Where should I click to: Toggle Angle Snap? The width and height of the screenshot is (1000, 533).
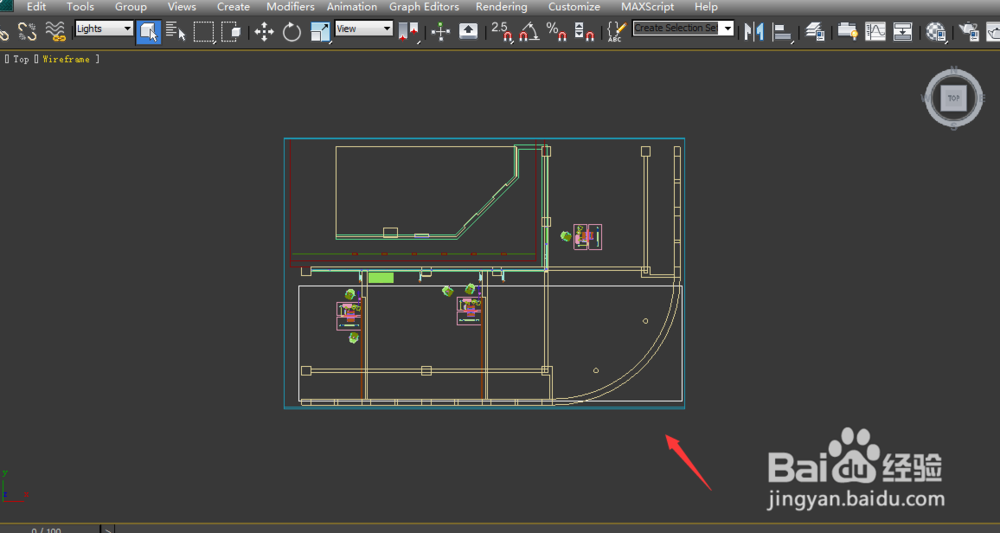(x=529, y=31)
